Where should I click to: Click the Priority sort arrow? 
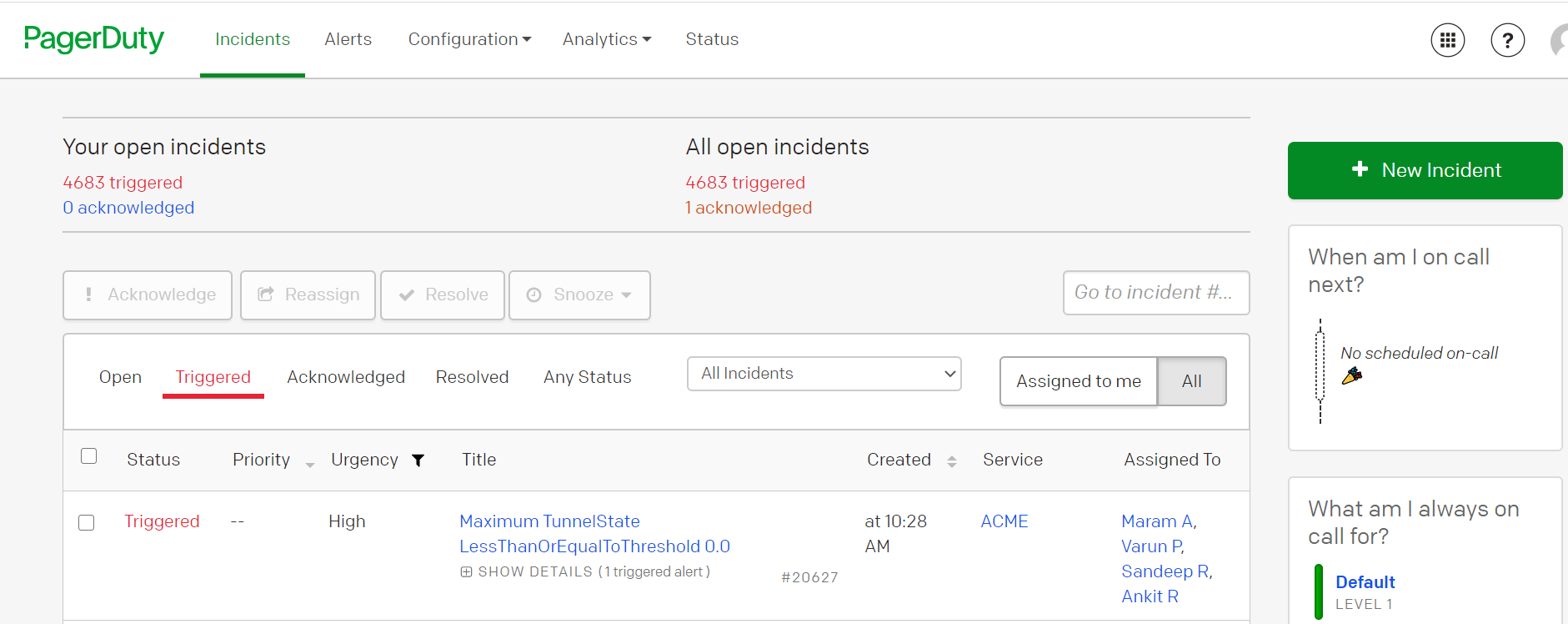(309, 464)
